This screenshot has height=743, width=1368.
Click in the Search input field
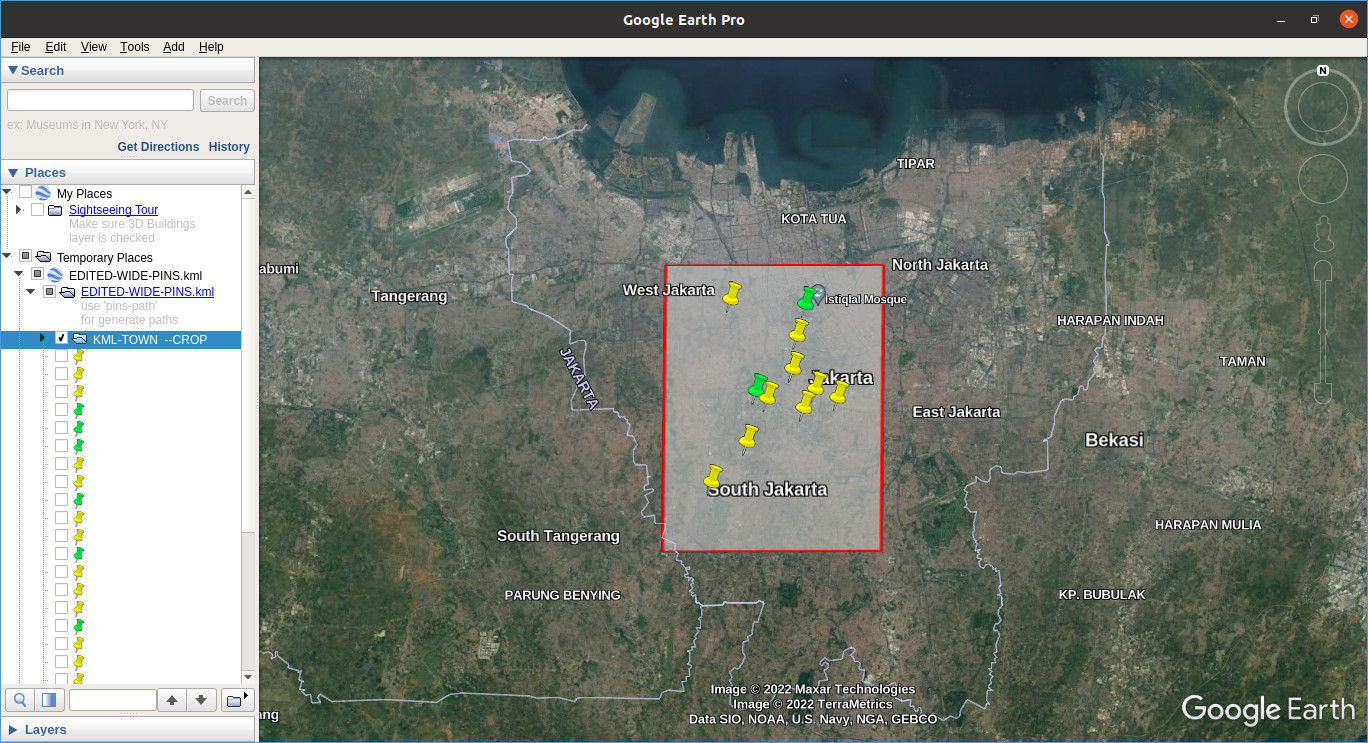[100, 100]
